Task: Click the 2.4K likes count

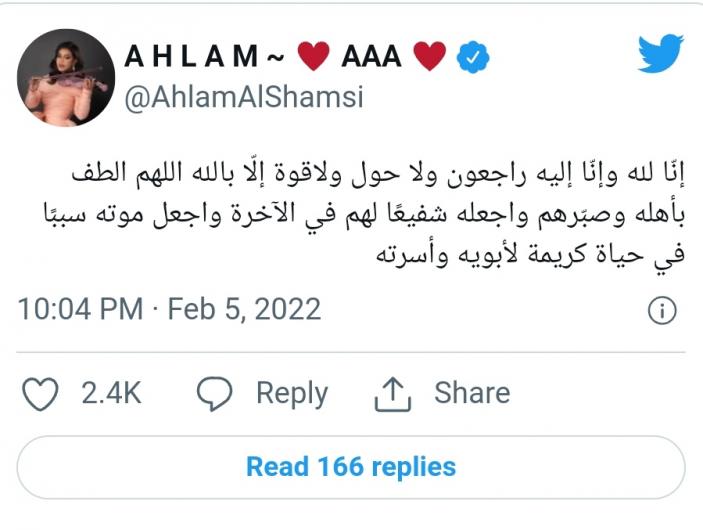Action: coord(111,393)
